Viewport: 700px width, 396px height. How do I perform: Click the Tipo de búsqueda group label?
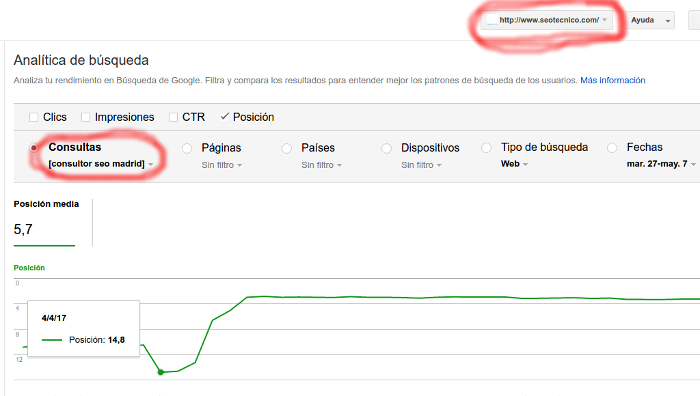point(544,147)
